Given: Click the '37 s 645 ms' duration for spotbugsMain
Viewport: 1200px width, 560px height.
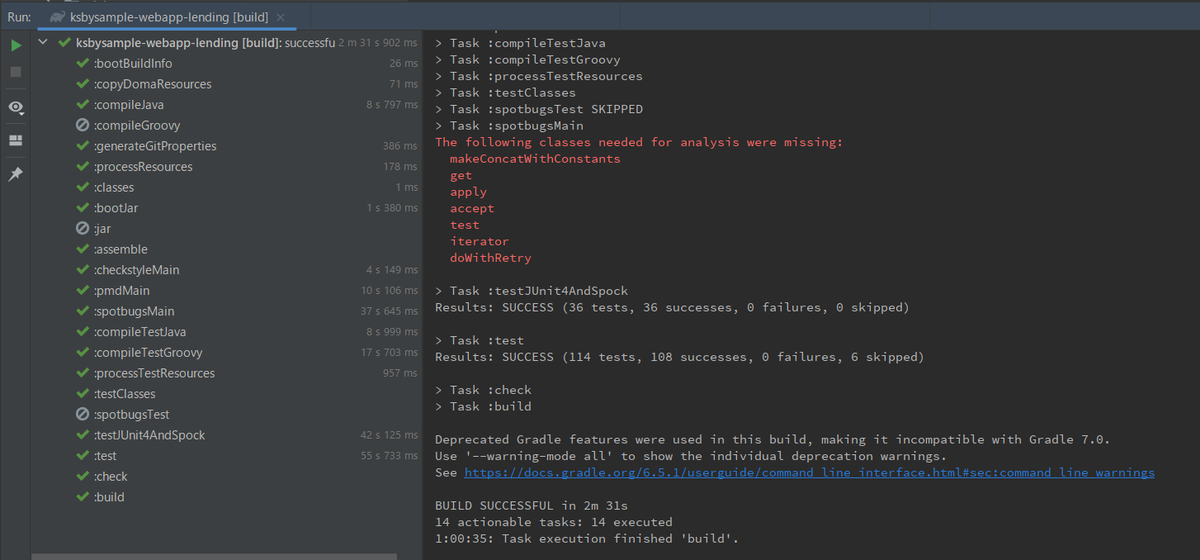Looking at the screenshot, I should point(389,311).
